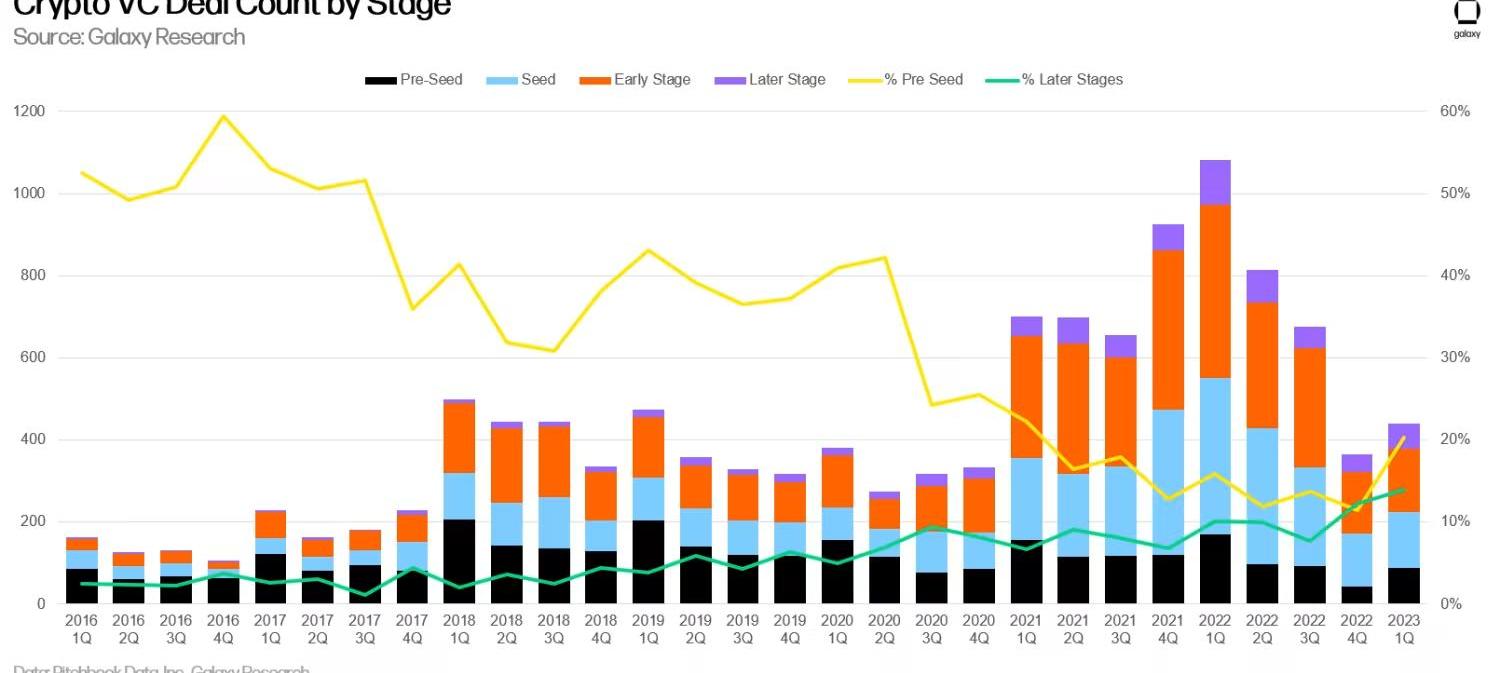Click 'Source: Galaxy Research' subtitle text
The width and height of the screenshot is (1500, 673).
click(129, 38)
